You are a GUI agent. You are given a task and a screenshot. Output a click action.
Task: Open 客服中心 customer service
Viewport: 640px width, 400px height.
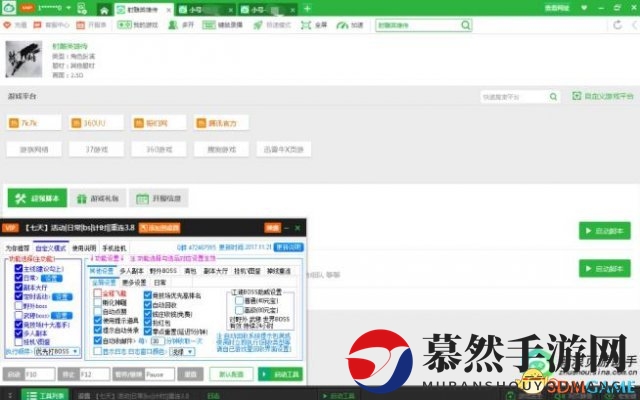point(51,25)
